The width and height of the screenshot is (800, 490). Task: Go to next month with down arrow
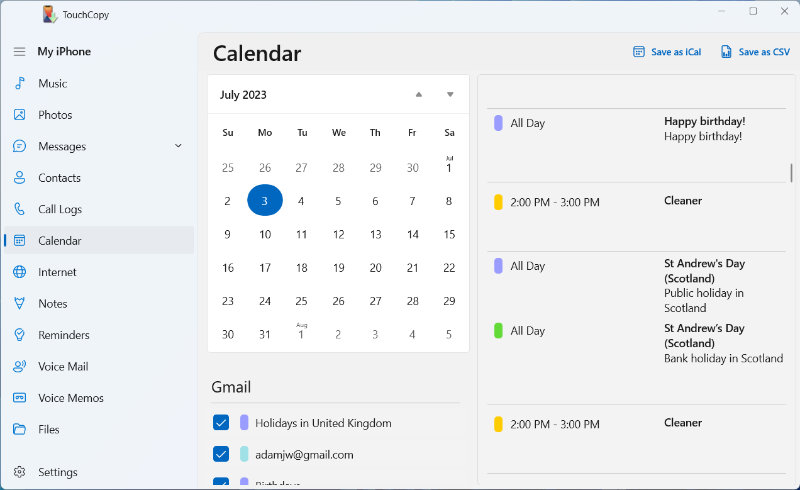point(450,95)
